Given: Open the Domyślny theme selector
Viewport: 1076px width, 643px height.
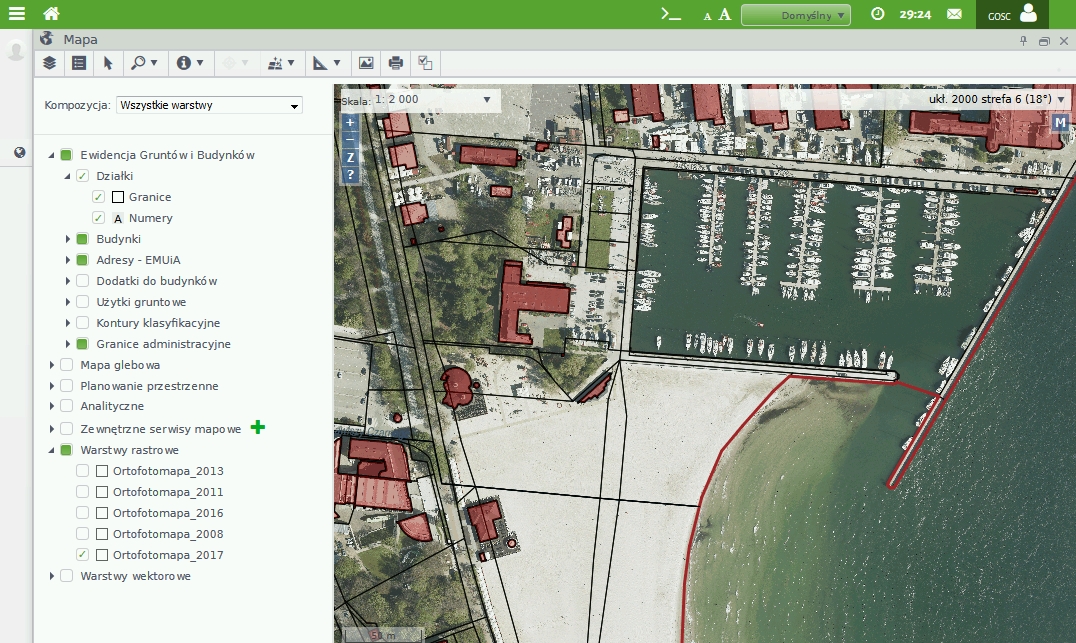Looking at the screenshot, I should click(x=795, y=15).
